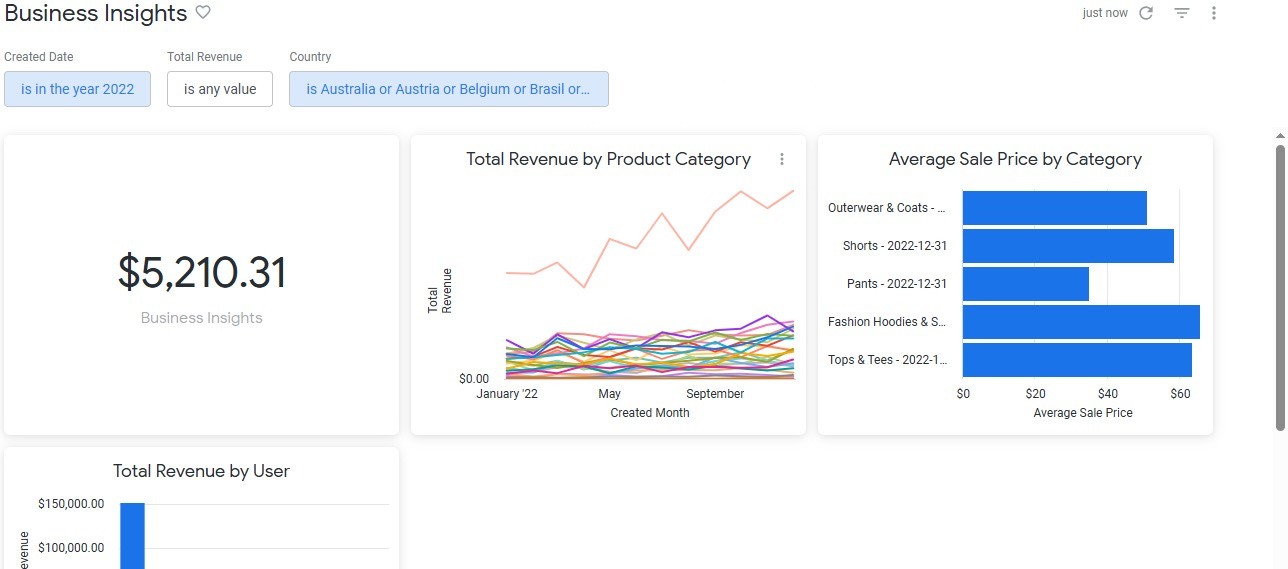Click the Outerwear & Coats bar
This screenshot has height=569, width=1288.
(1054, 208)
